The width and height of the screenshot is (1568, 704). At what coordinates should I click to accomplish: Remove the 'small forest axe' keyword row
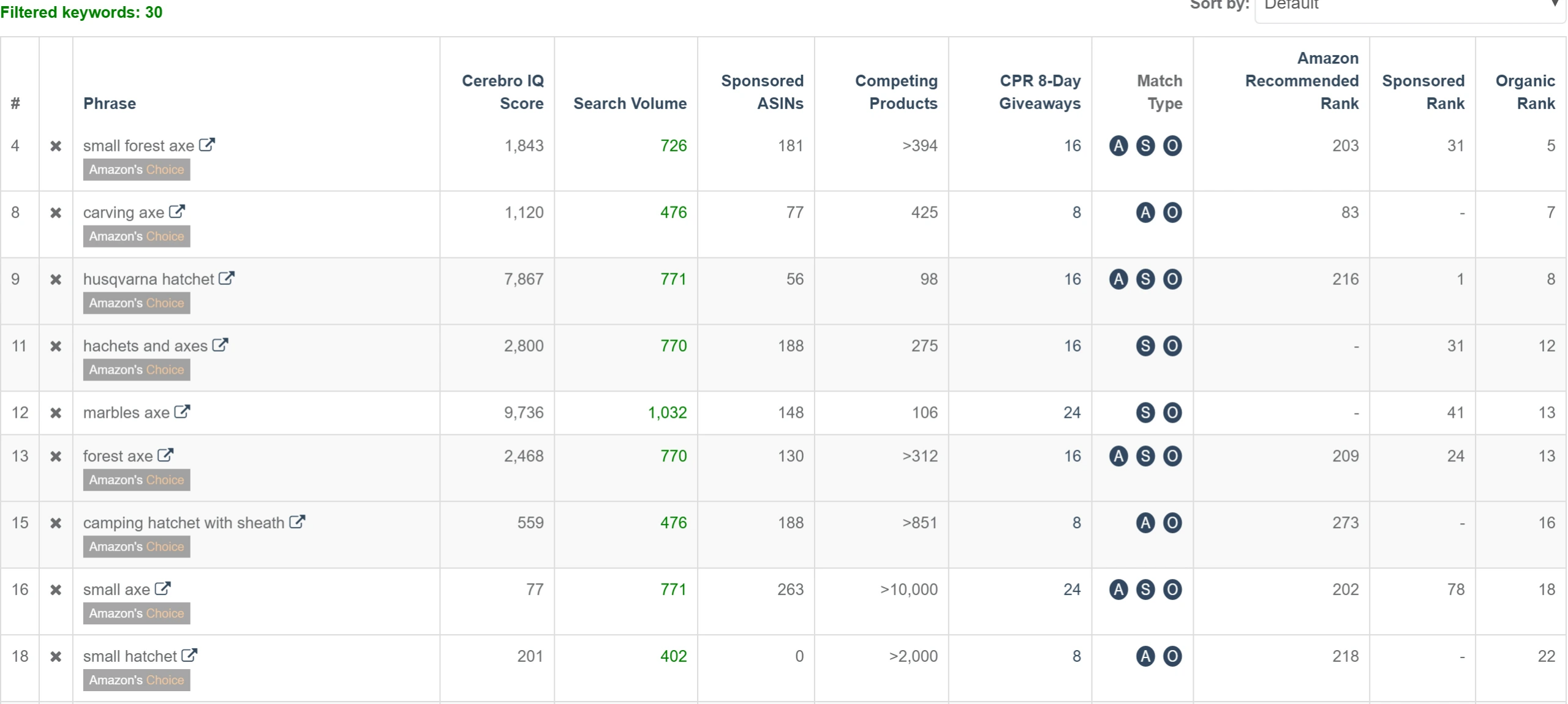(56, 146)
